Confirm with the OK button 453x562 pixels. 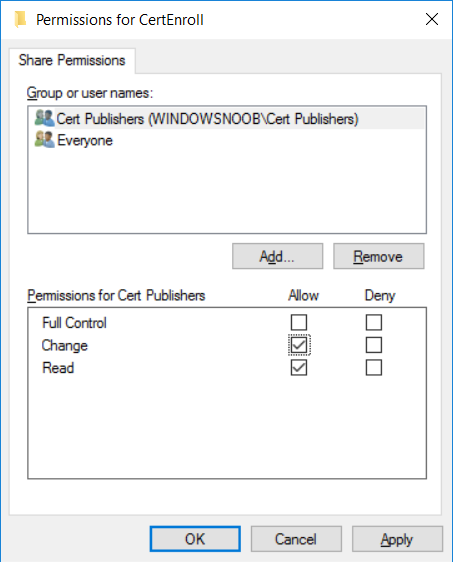[x=195, y=539]
